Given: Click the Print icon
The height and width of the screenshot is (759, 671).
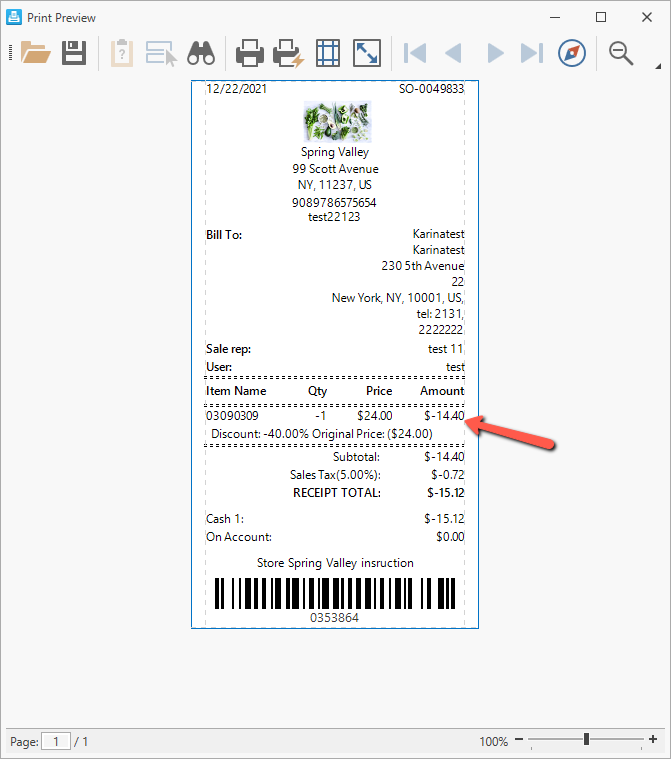Looking at the screenshot, I should point(249,53).
